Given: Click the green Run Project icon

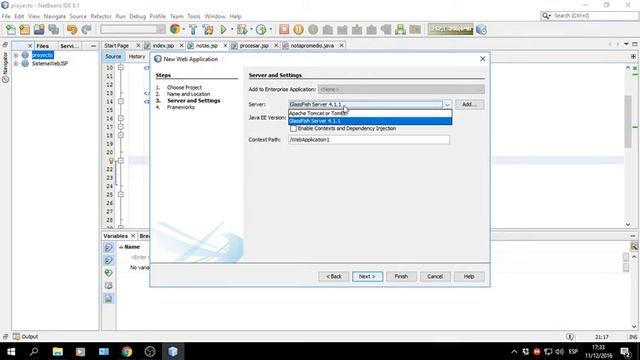Looking at the screenshot, I should 223,29.
